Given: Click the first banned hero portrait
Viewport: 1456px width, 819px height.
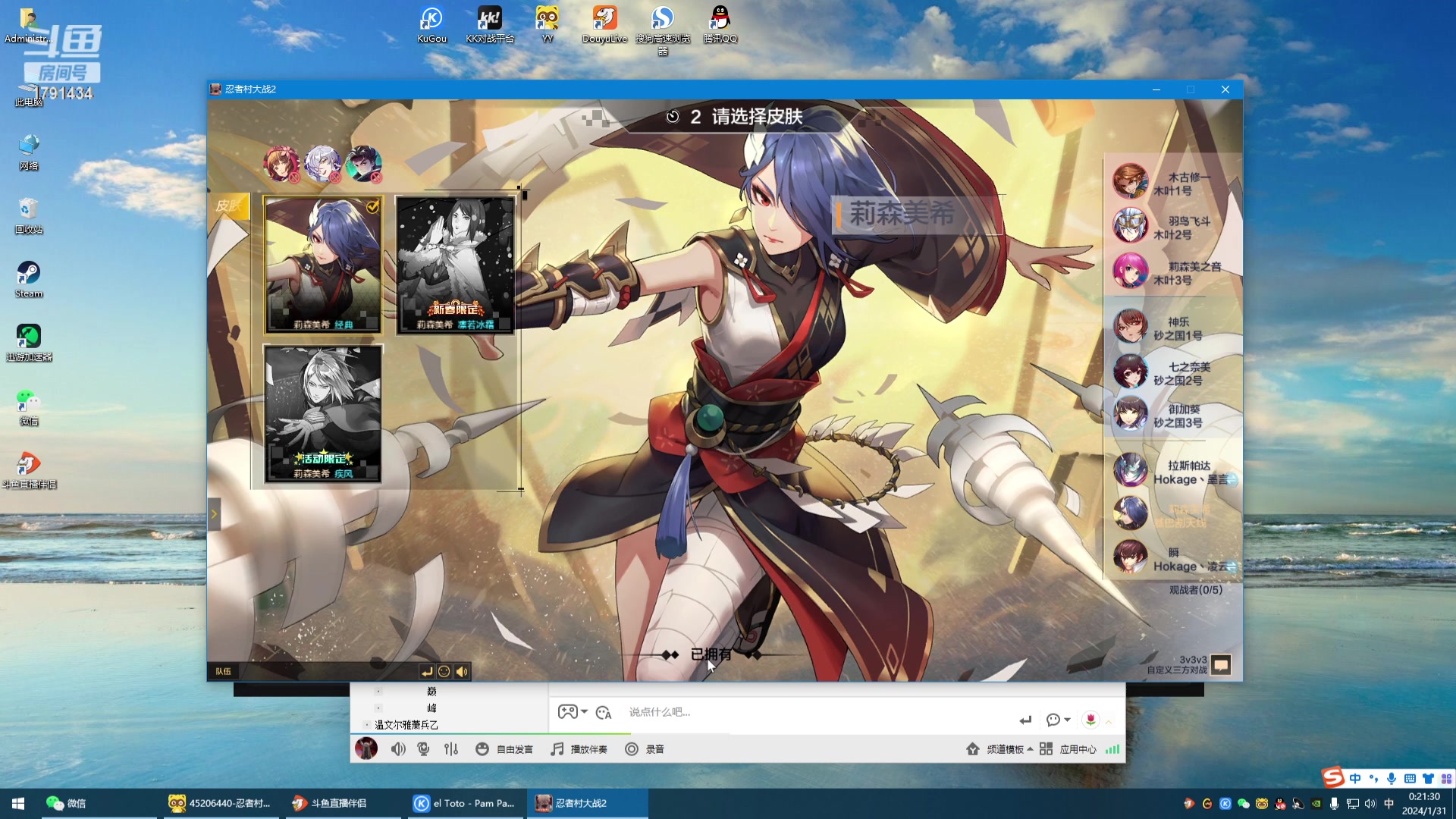Looking at the screenshot, I should [x=281, y=164].
